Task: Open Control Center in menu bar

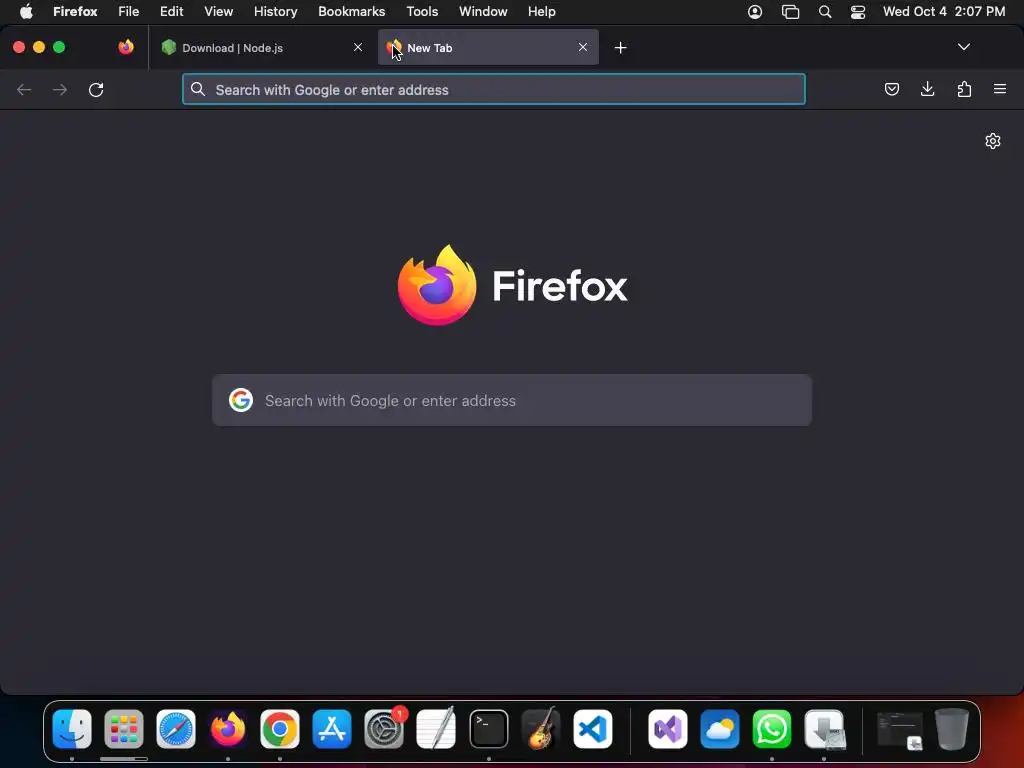Action: (857, 12)
